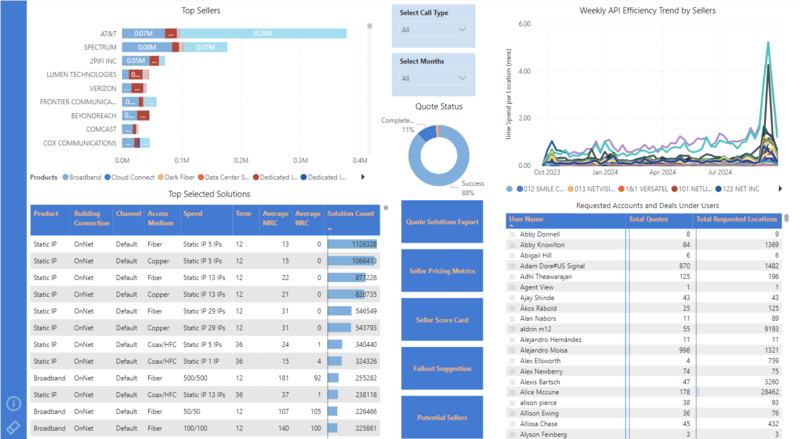
Task: Click the Quote Solutions Export button
Action: click(442, 222)
